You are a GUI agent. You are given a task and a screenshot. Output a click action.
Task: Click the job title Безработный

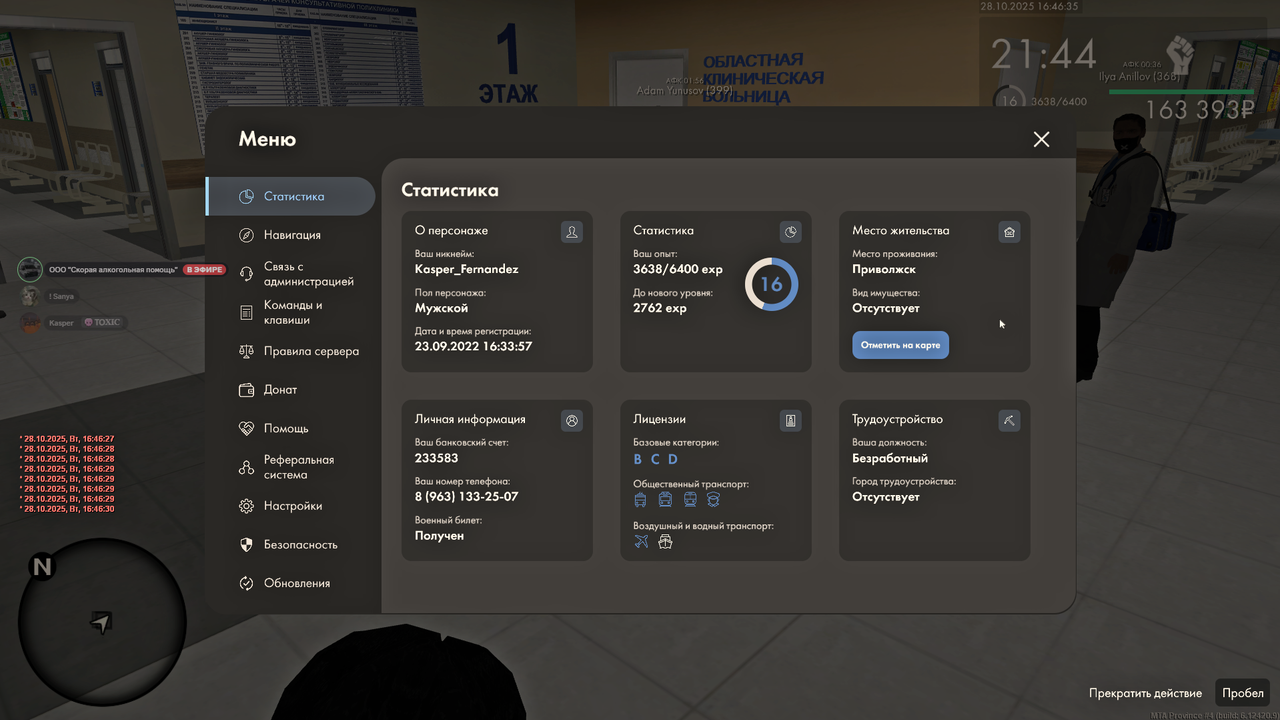pyautogui.click(x=890, y=458)
